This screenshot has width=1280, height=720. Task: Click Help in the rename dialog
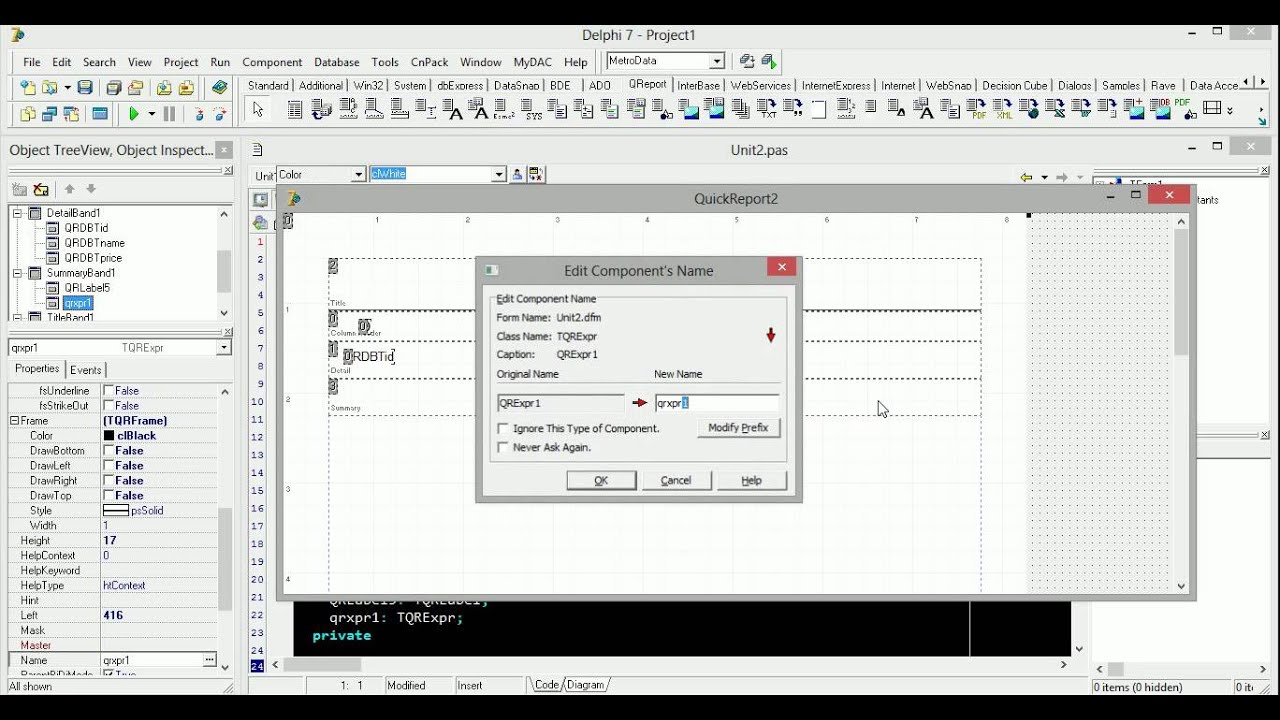(751, 481)
